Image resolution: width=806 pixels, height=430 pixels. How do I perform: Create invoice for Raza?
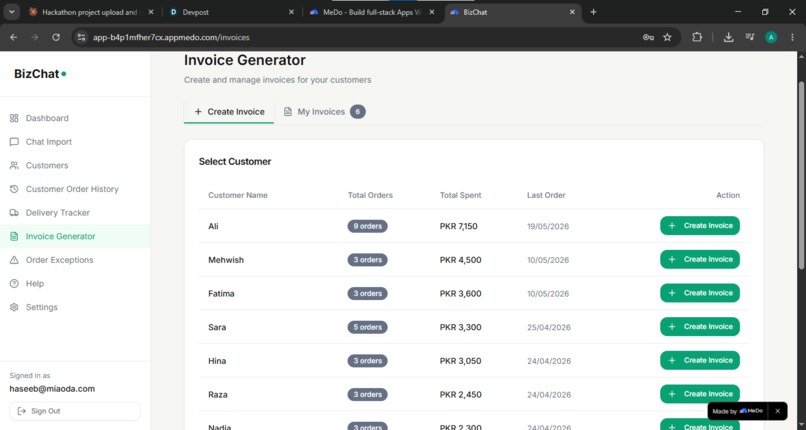pyautogui.click(x=700, y=394)
